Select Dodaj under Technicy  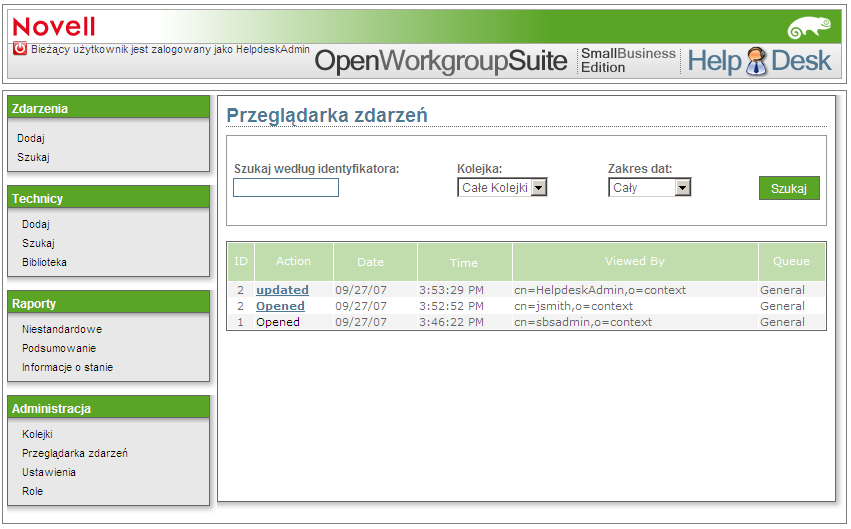(x=36, y=224)
